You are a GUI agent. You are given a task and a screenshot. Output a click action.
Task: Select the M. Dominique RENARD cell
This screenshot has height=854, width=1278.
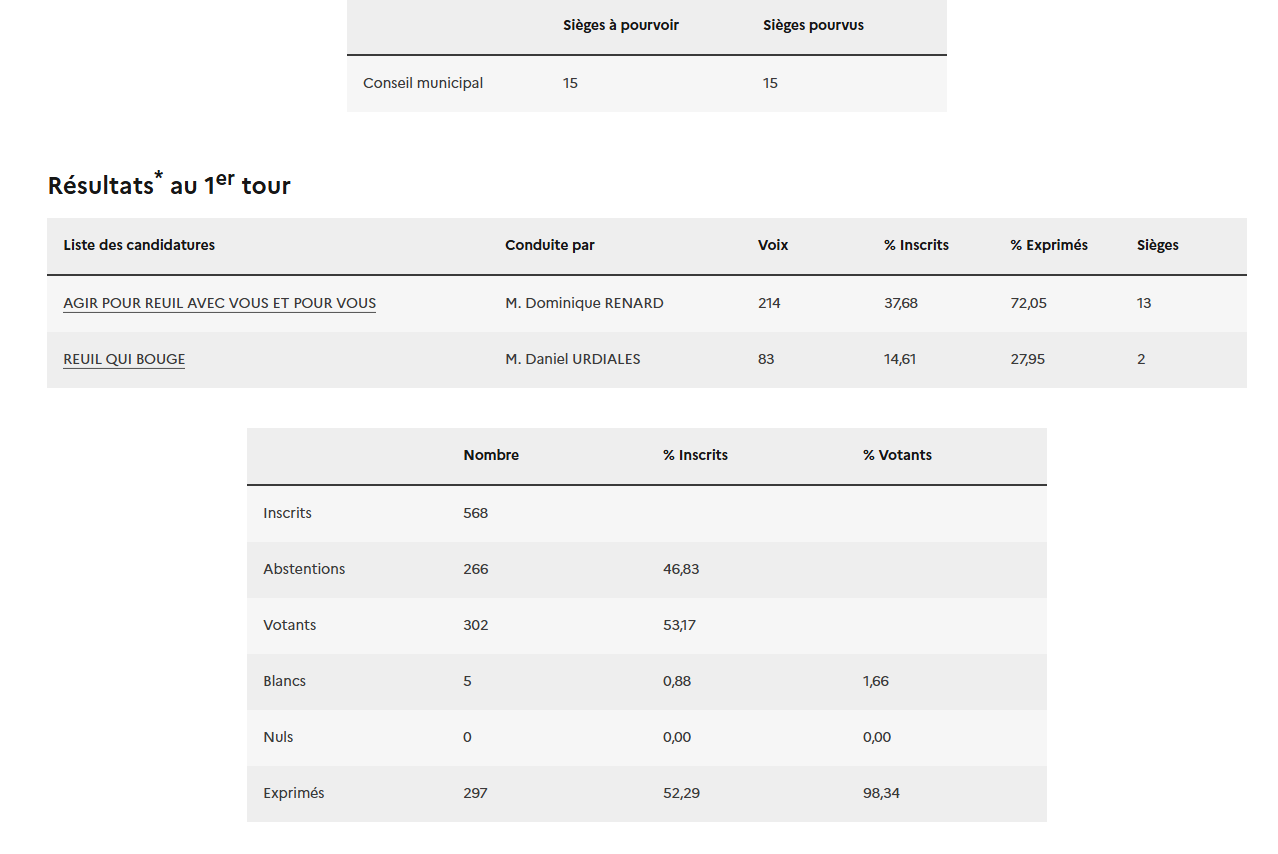pyautogui.click(x=584, y=303)
